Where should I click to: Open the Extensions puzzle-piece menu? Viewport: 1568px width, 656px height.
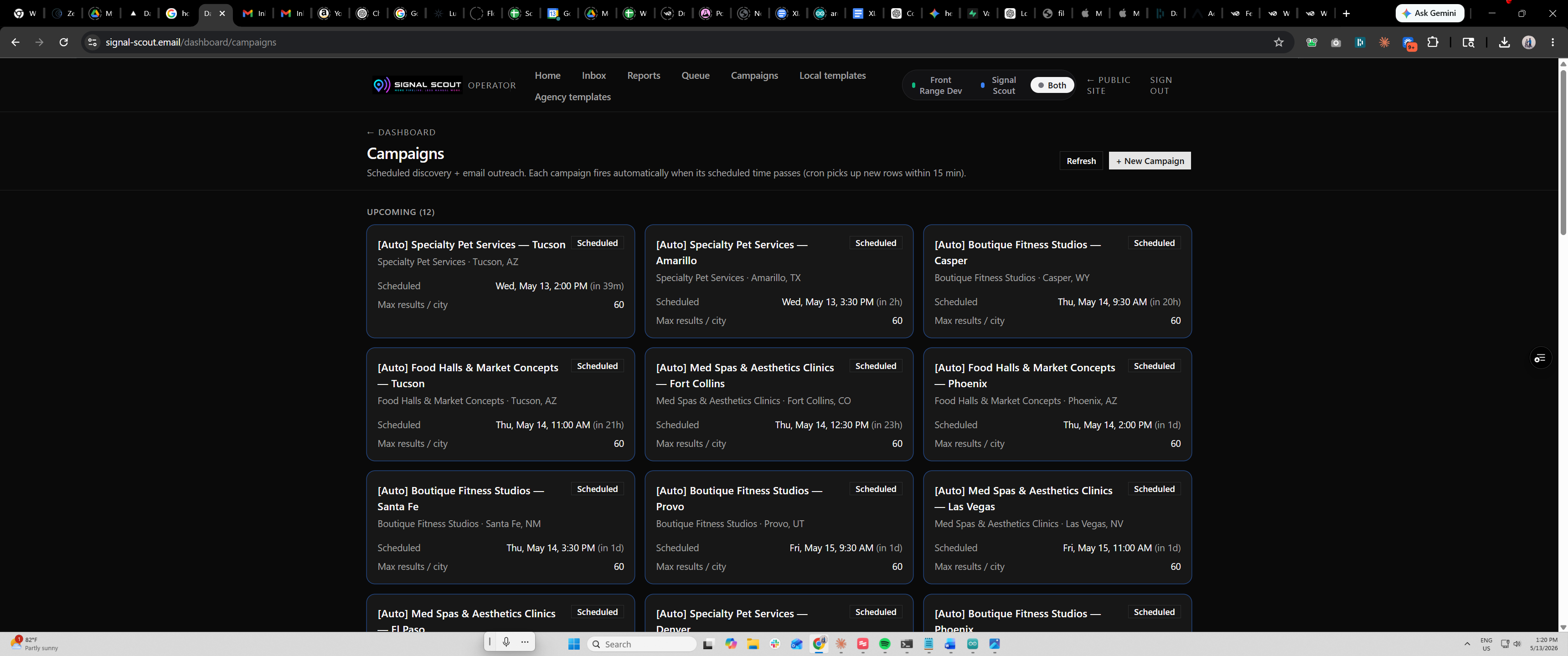pyautogui.click(x=1433, y=42)
